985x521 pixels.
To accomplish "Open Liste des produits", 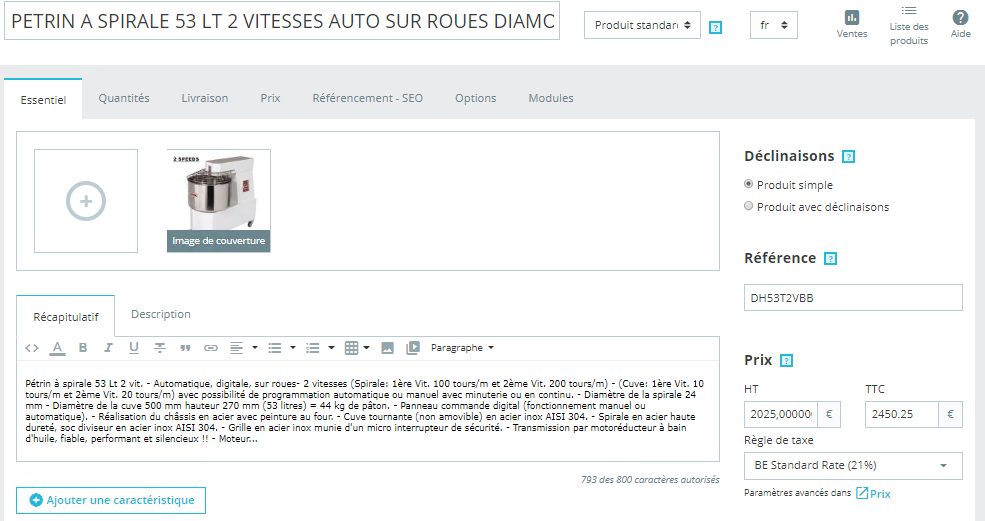I will click(x=908, y=26).
